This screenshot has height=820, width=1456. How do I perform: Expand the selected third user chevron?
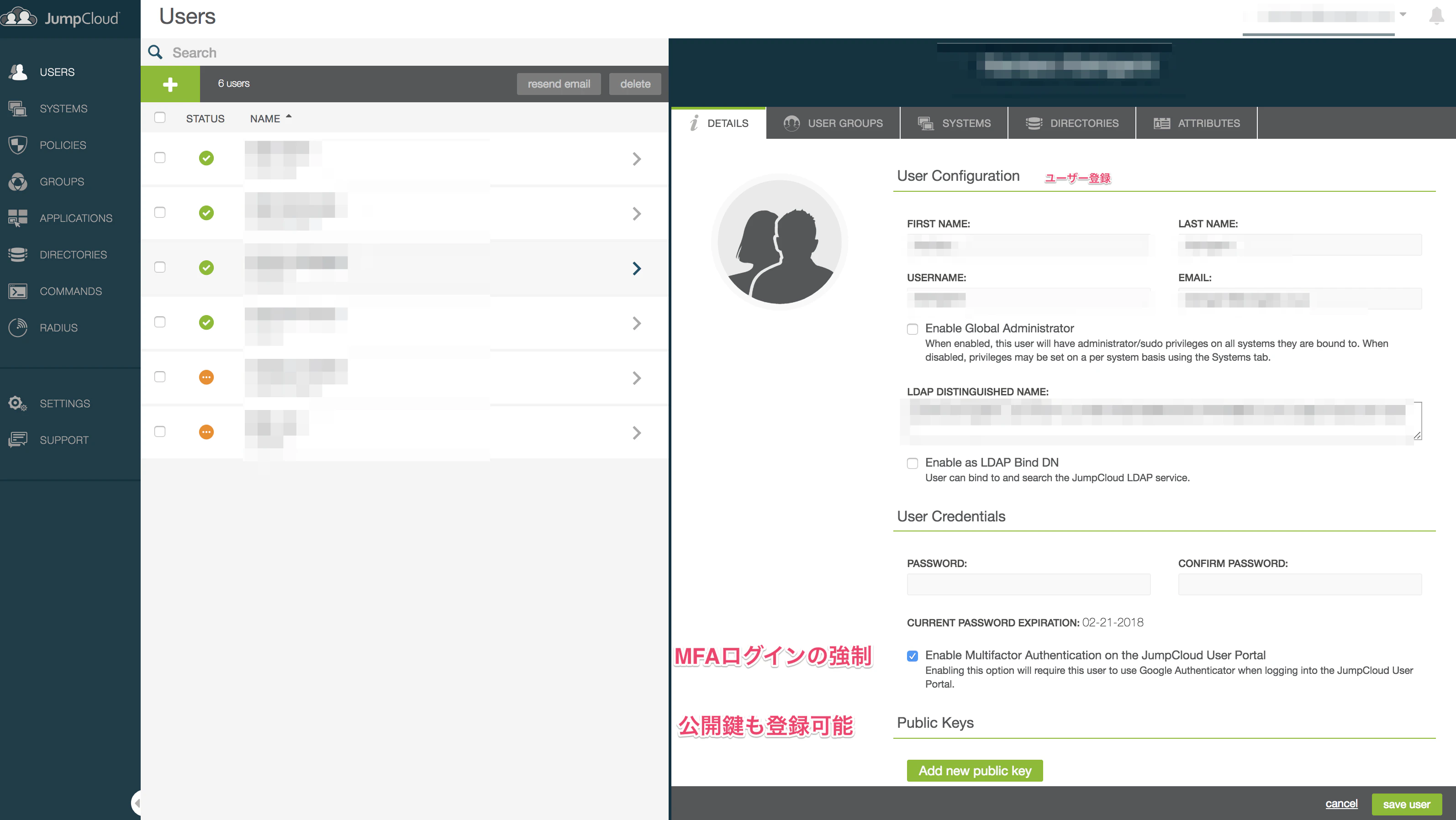[x=637, y=268]
